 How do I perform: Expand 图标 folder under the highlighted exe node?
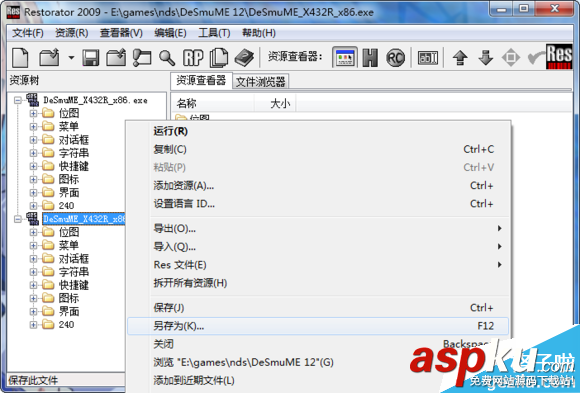tap(33, 298)
